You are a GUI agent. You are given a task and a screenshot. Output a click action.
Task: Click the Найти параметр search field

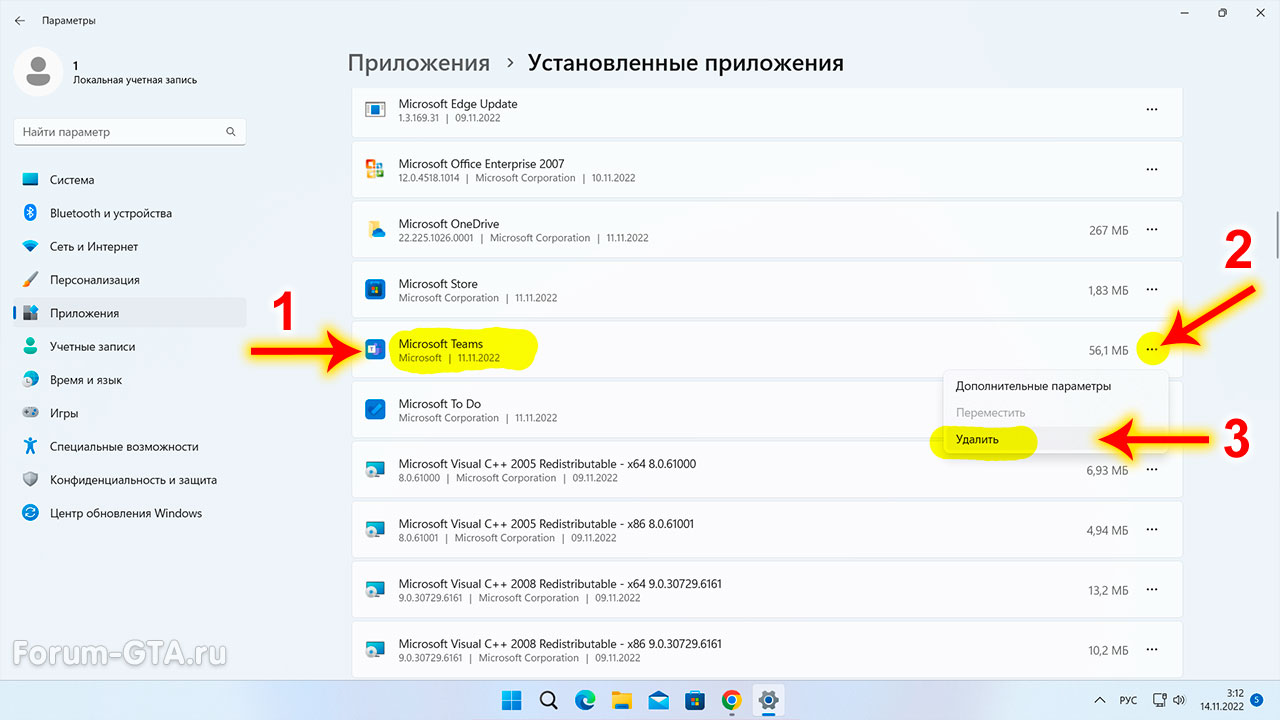click(130, 132)
